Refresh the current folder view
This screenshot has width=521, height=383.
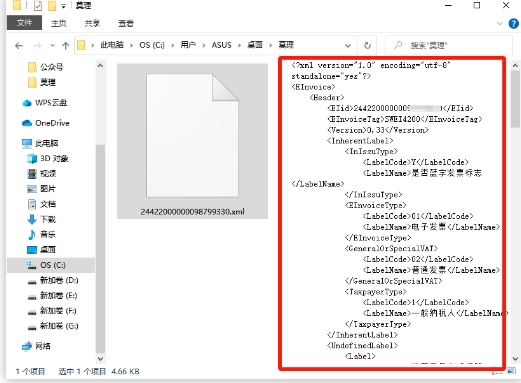(367, 45)
